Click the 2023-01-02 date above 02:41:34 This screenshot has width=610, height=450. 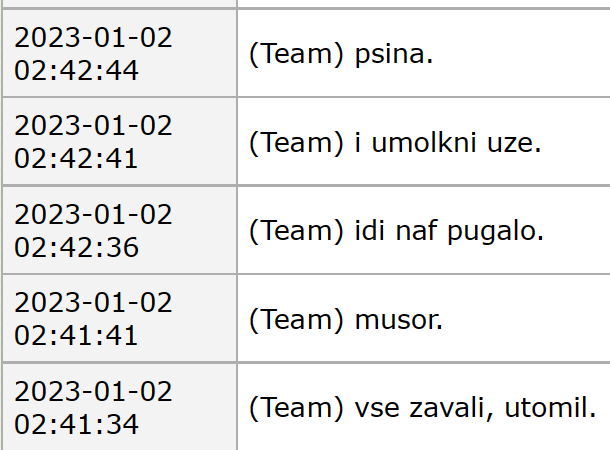[x=94, y=392]
